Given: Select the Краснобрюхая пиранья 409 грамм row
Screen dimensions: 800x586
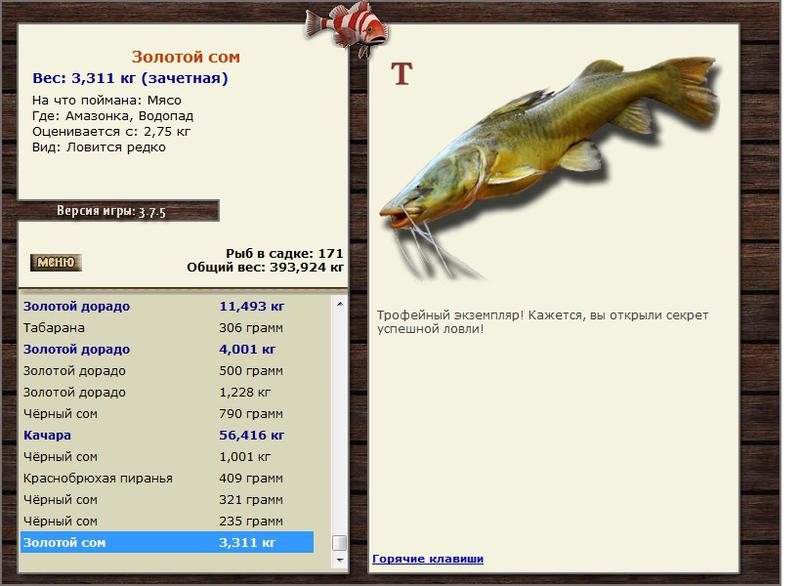Looking at the screenshot, I should point(167,478).
